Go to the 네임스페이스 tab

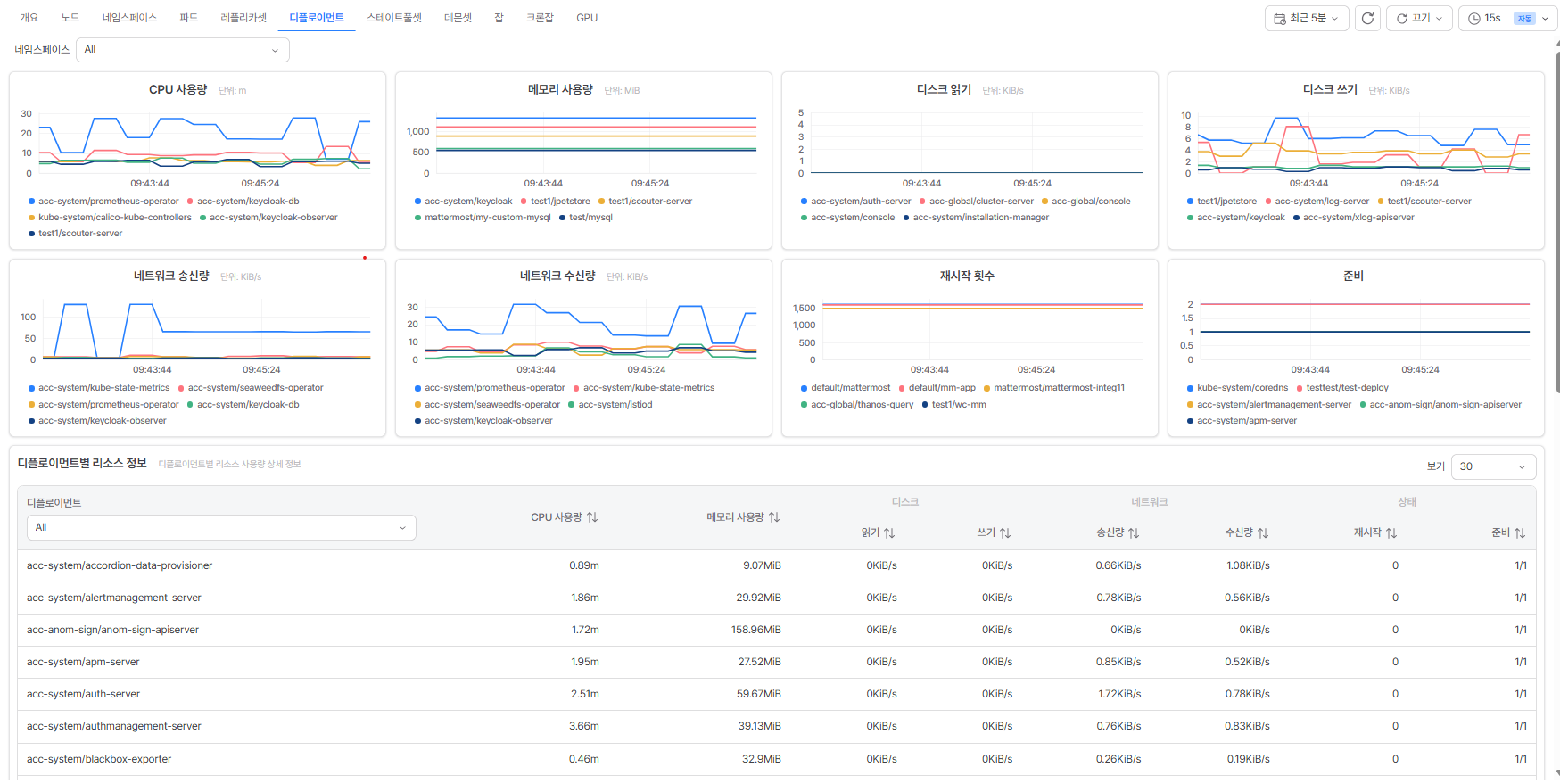[129, 18]
